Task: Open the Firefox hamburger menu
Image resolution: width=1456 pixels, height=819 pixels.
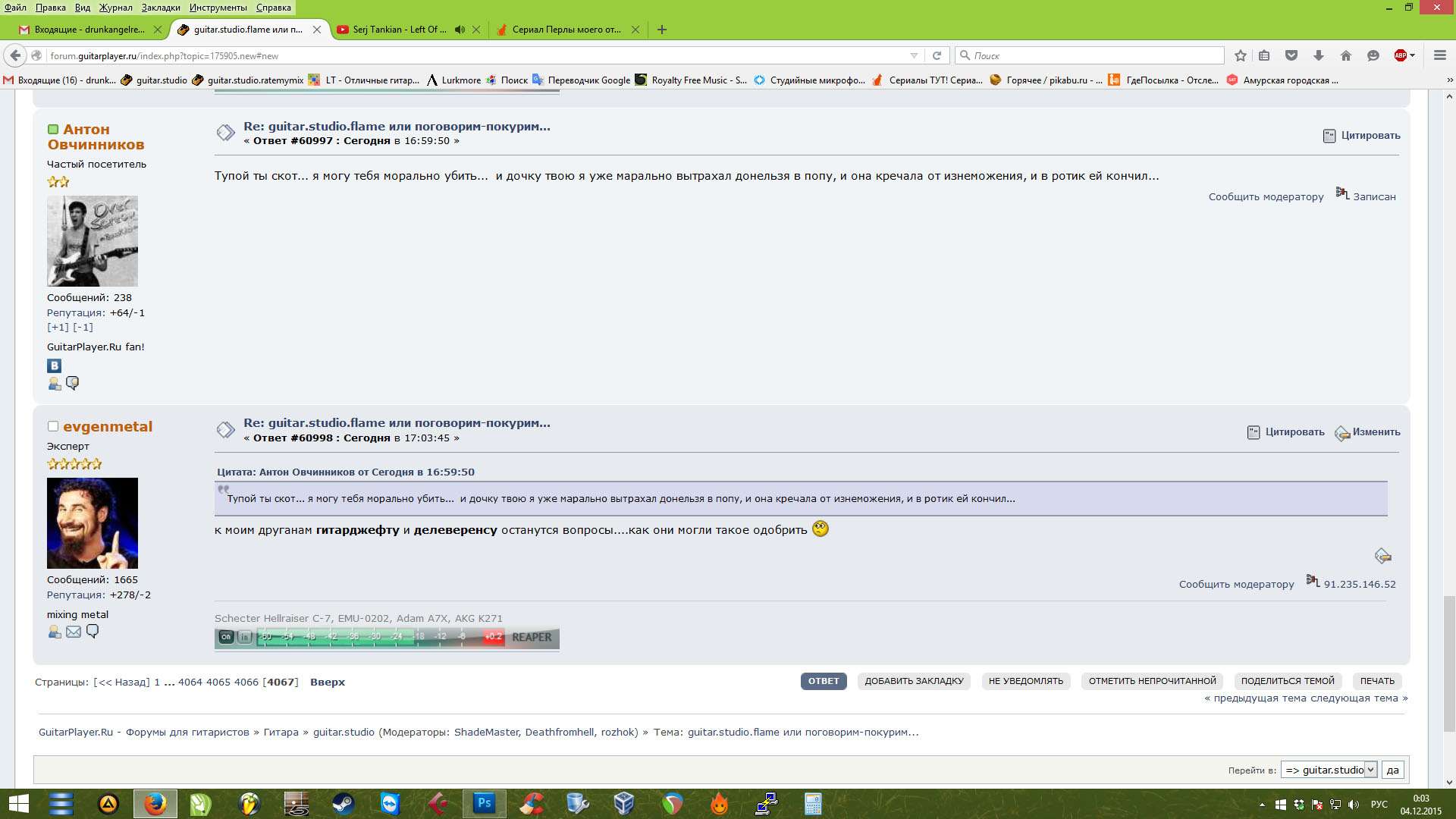Action: [x=1440, y=55]
